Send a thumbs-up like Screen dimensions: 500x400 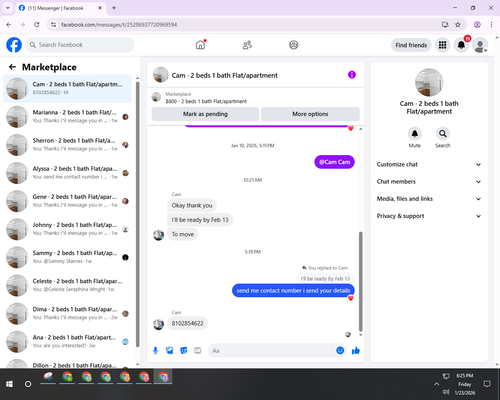(x=356, y=350)
